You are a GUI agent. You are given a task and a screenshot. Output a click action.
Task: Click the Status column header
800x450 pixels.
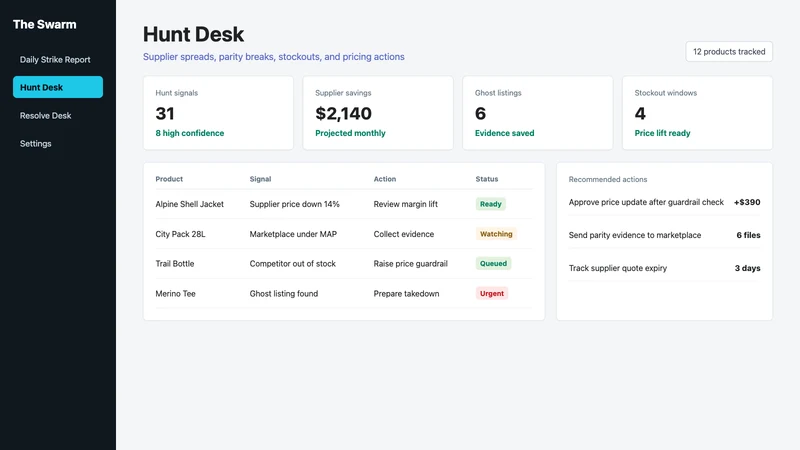coord(487,179)
